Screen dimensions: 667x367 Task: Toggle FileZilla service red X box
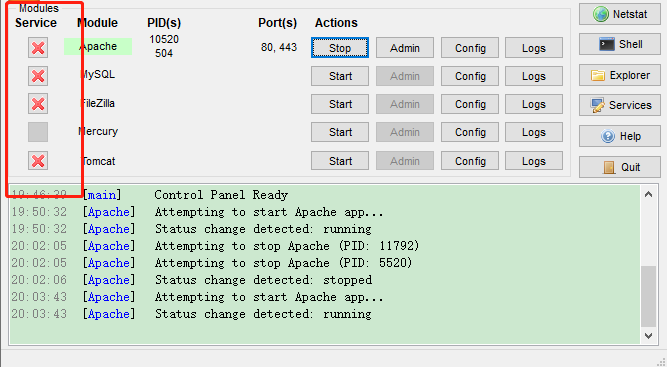click(38, 104)
